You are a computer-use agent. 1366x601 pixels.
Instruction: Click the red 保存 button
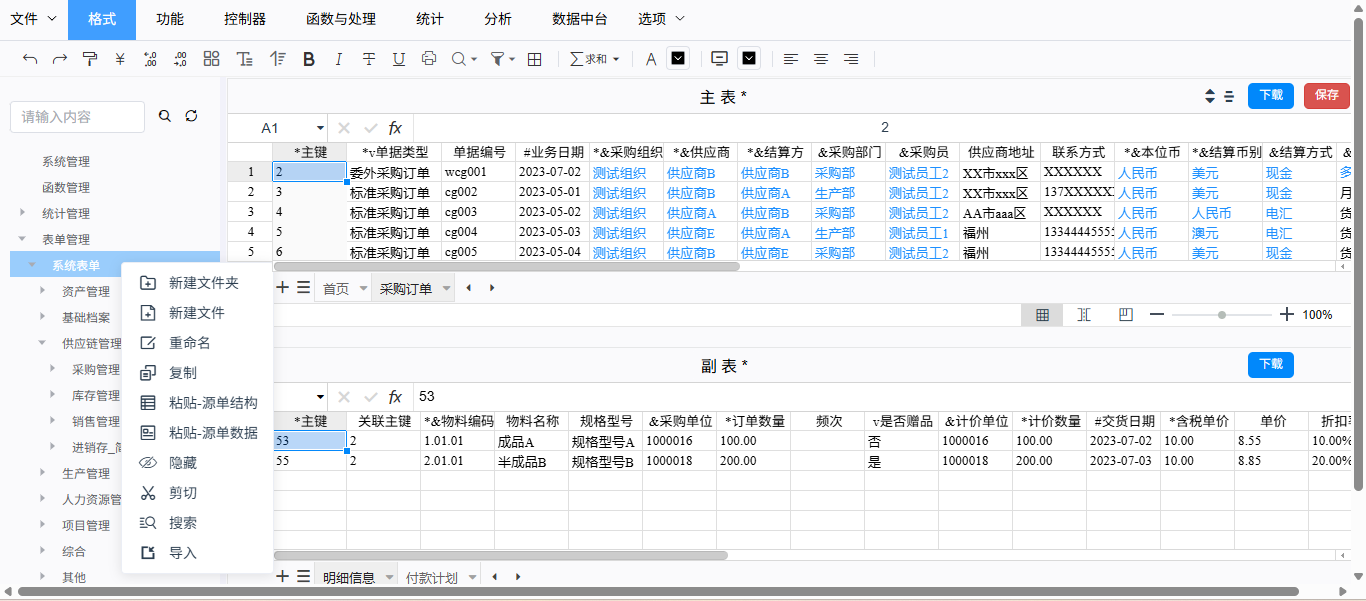1326,96
